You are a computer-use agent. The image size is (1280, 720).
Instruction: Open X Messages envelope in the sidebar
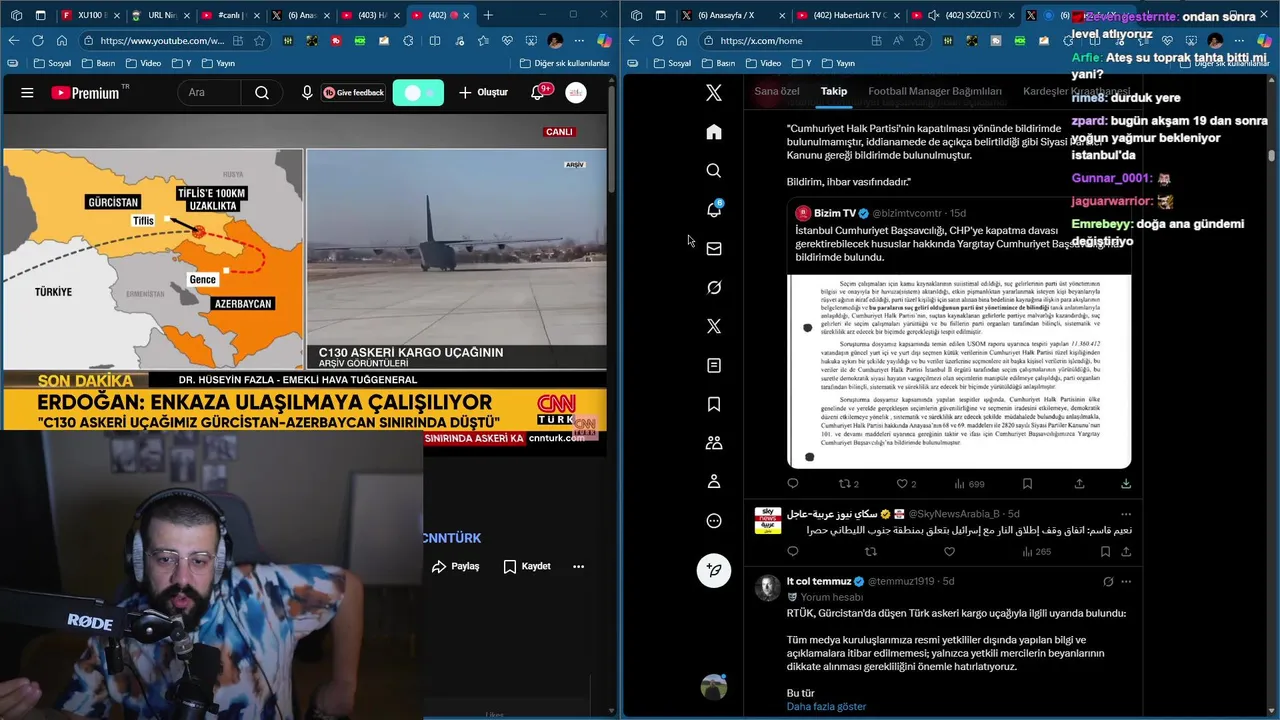pos(714,248)
